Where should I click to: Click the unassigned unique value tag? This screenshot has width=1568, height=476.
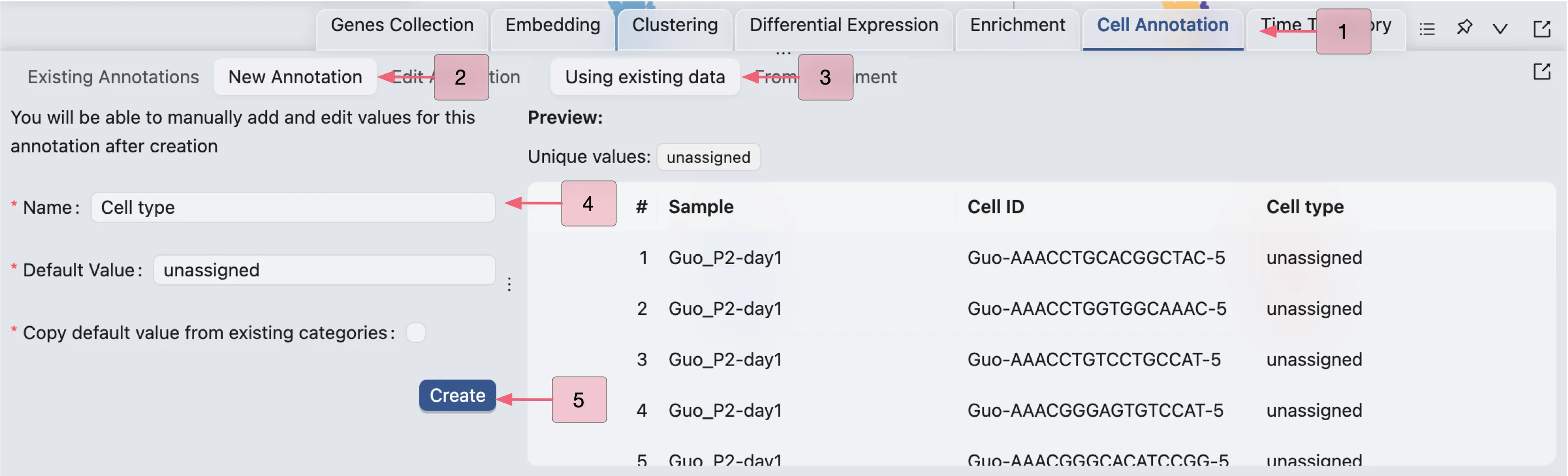click(x=708, y=158)
